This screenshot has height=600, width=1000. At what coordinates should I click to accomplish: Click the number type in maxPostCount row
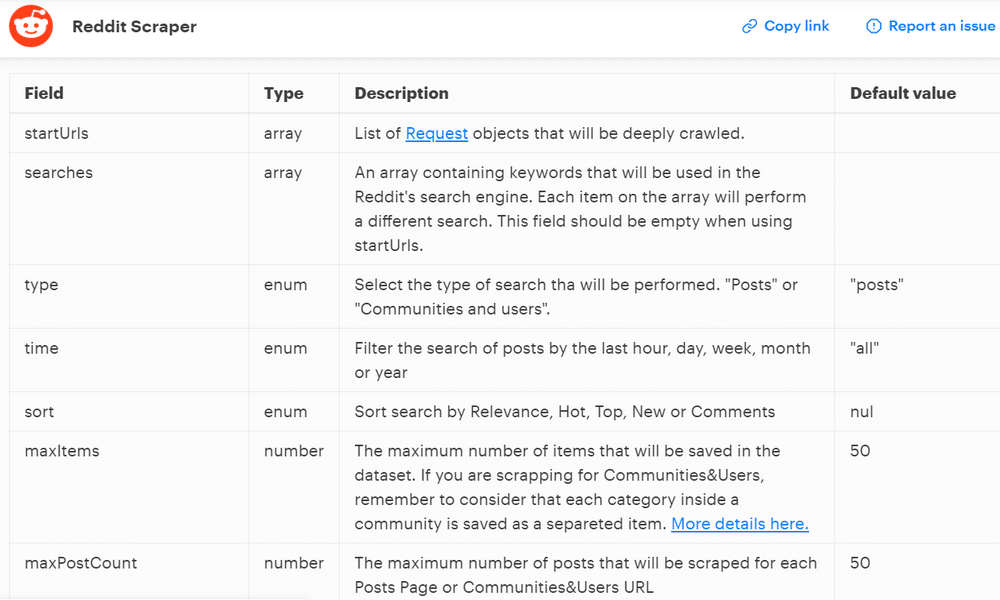tap(294, 563)
